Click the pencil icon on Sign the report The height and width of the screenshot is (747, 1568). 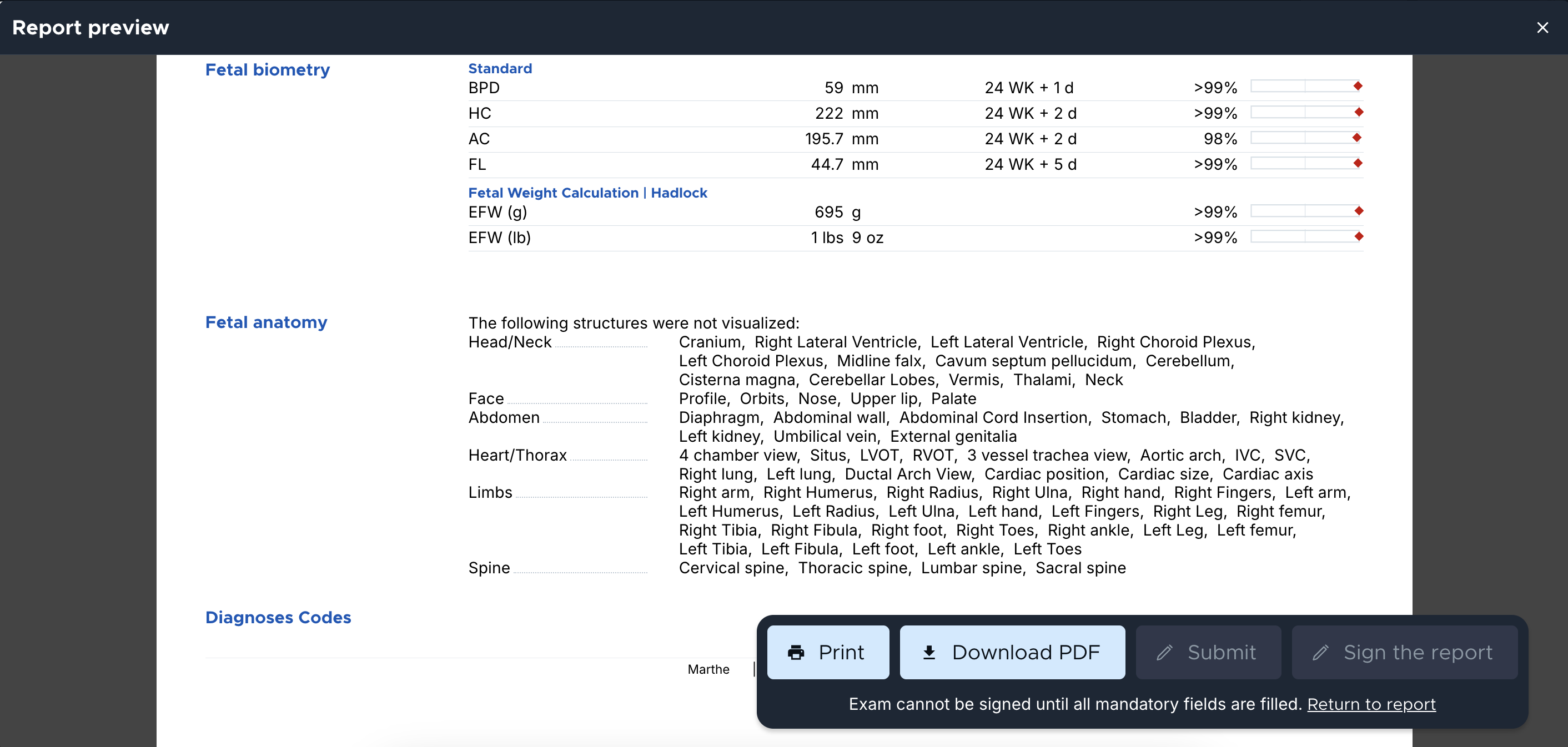[1320, 652]
